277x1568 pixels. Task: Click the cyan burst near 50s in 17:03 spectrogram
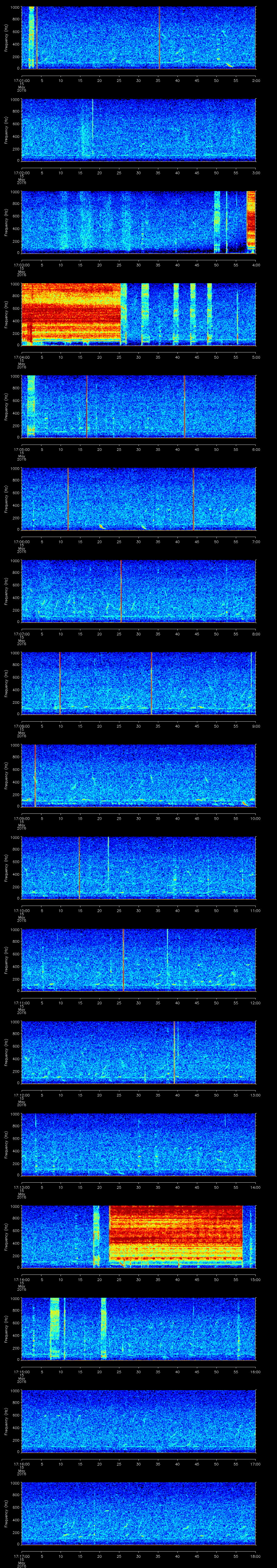pos(217,222)
